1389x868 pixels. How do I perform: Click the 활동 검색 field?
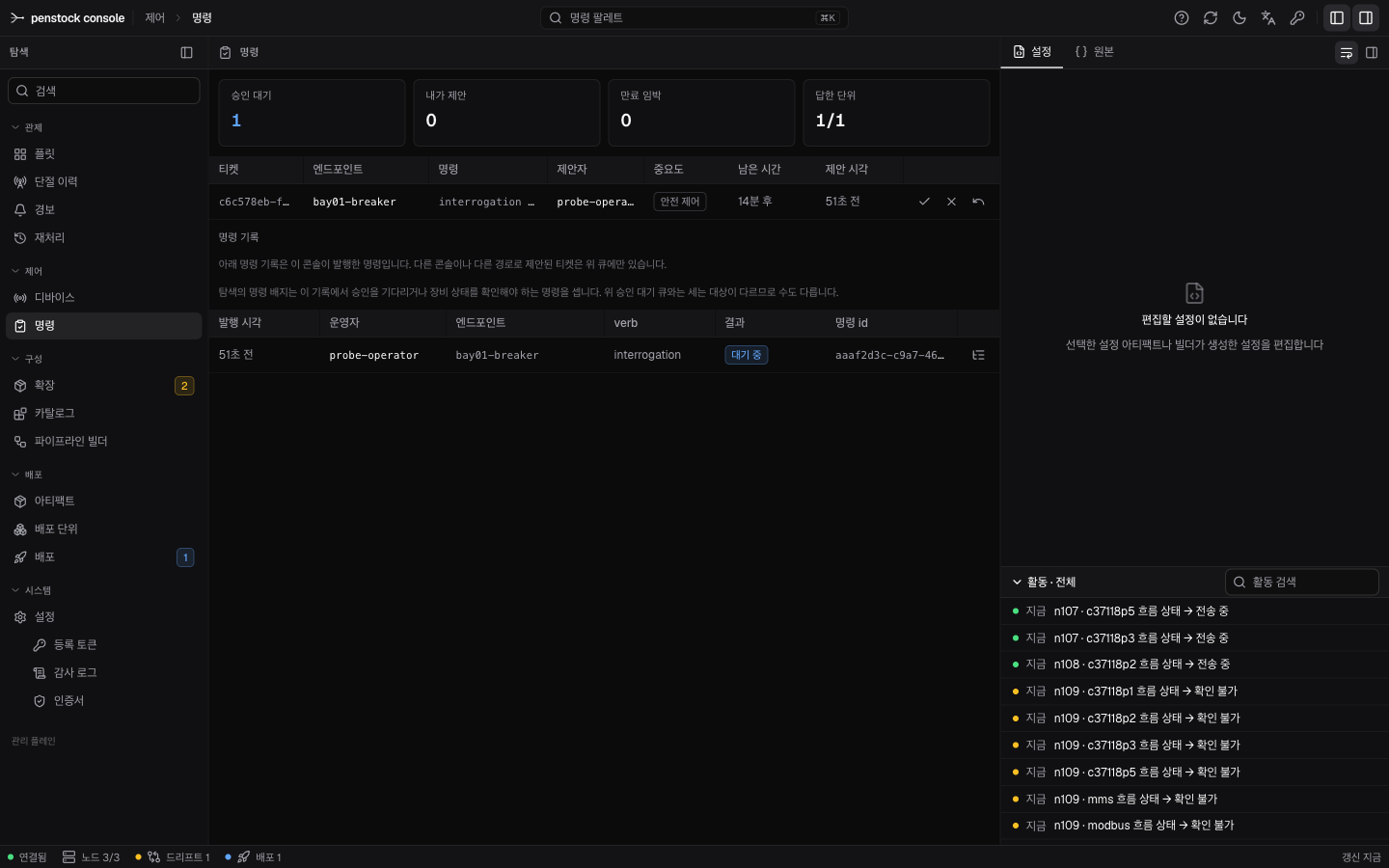click(1302, 583)
